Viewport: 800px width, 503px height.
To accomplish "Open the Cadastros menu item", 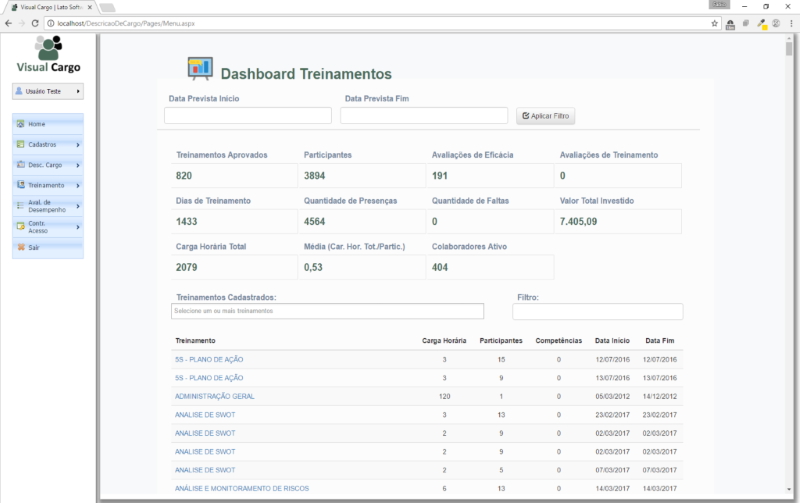I will (48, 144).
